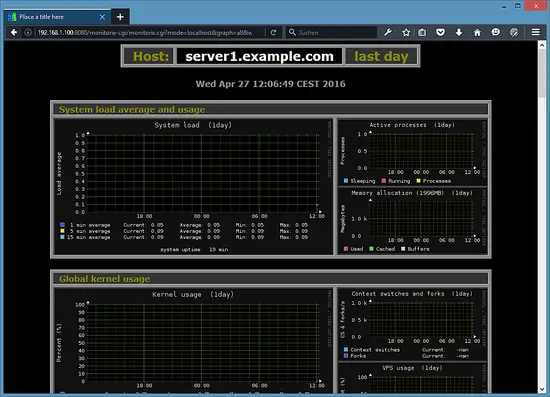Open the VFS usage graph

[x=412, y=378]
